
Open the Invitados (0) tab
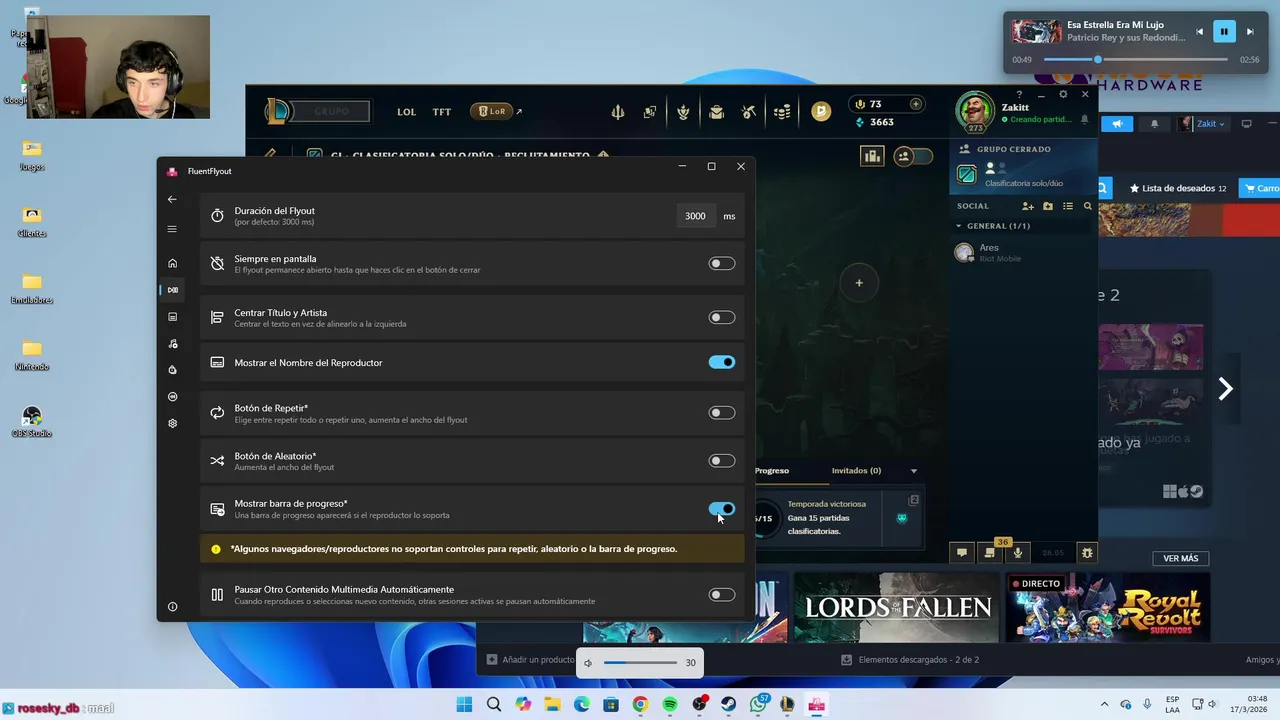click(856, 471)
